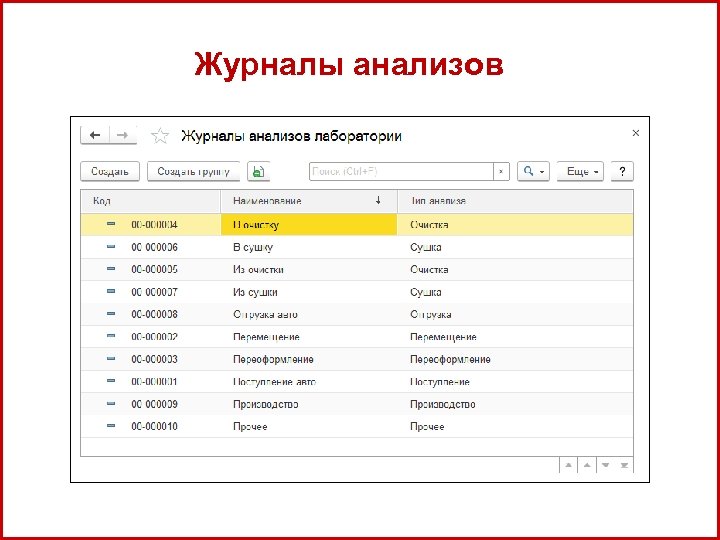Go back with the left arrow button
The width and height of the screenshot is (720, 540).
coord(95,135)
